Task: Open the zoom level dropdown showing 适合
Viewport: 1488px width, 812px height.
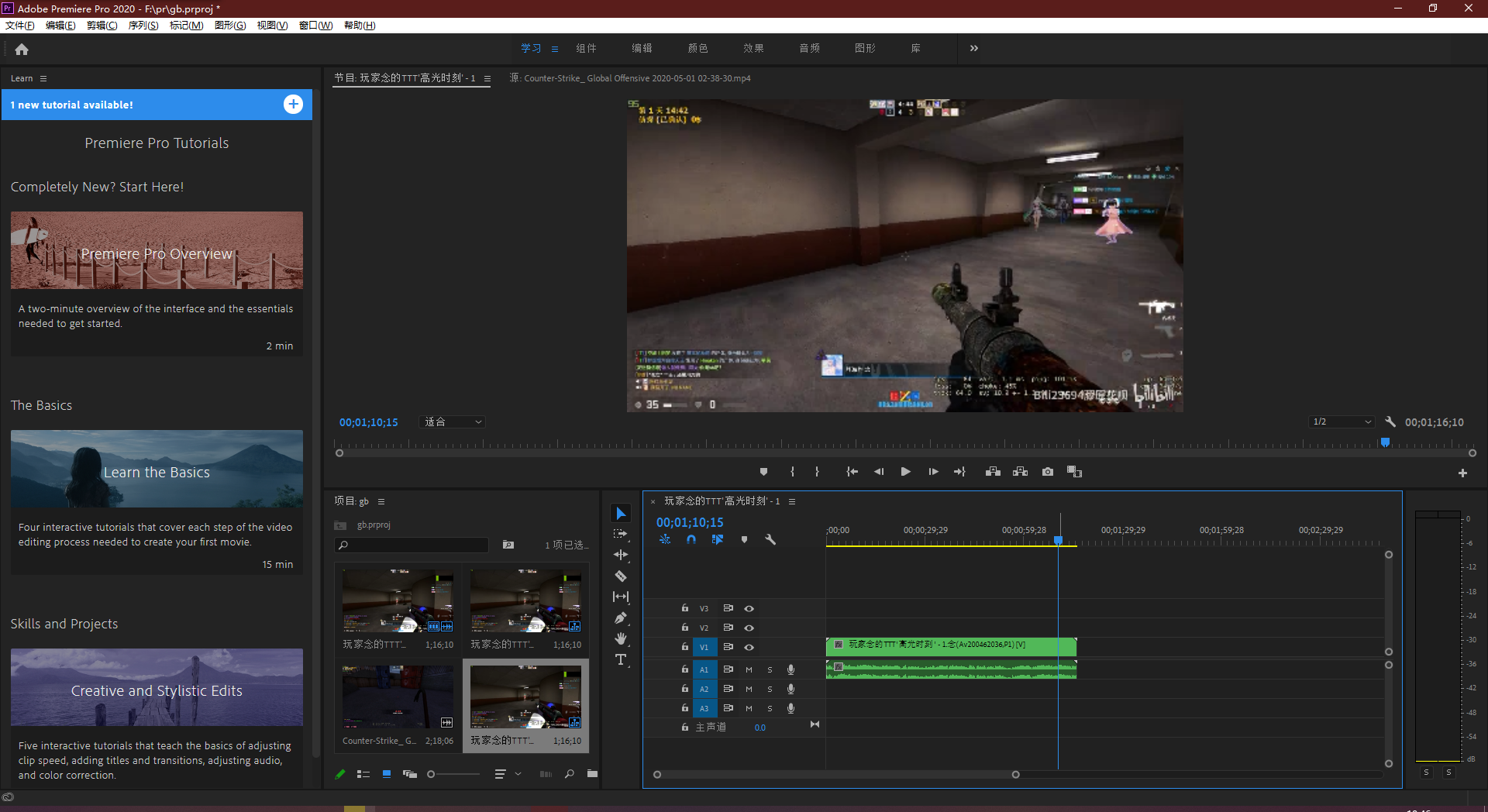Action: (x=453, y=422)
